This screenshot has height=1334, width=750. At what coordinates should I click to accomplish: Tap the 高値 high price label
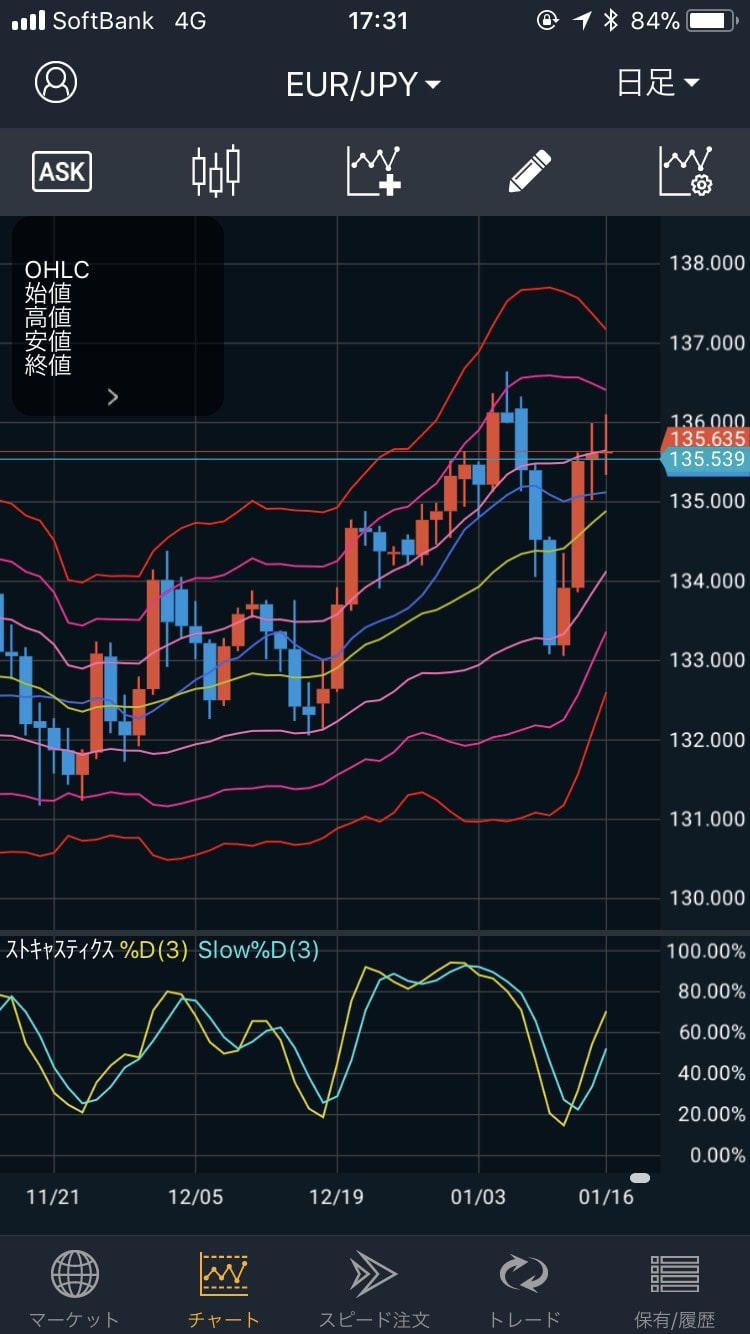(x=48, y=318)
